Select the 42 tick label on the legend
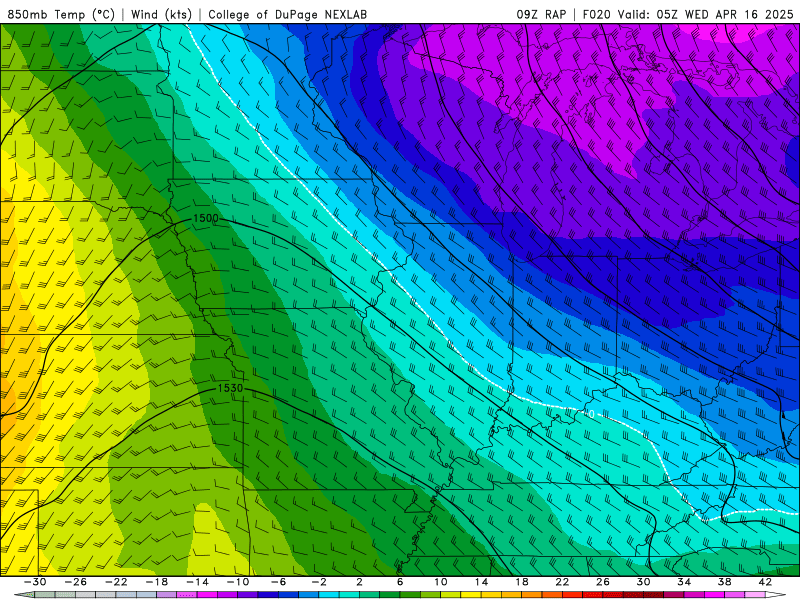Viewport: 800px width, 600px height. coord(765,582)
